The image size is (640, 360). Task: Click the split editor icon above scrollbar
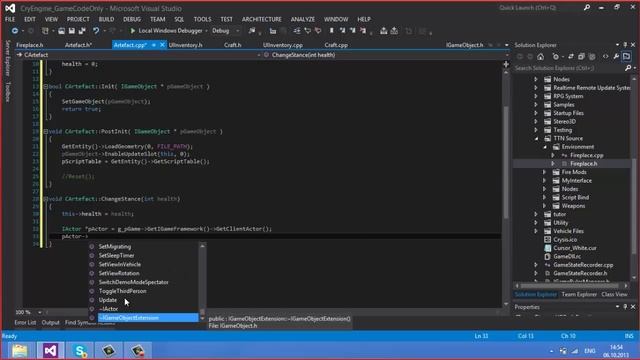click(506, 64)
